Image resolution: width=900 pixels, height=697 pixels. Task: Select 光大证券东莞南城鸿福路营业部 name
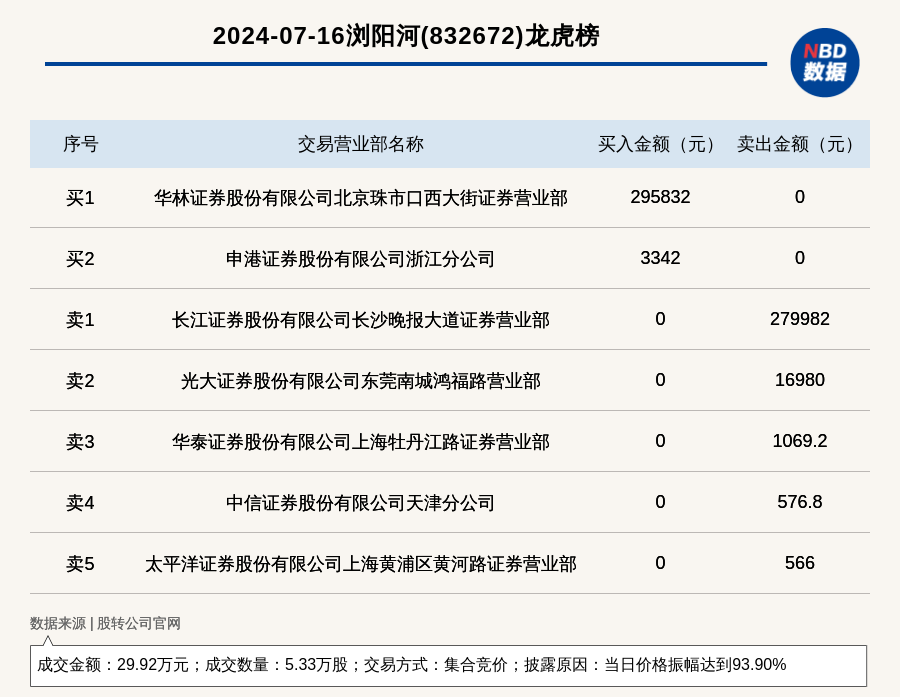click(360, 380)
